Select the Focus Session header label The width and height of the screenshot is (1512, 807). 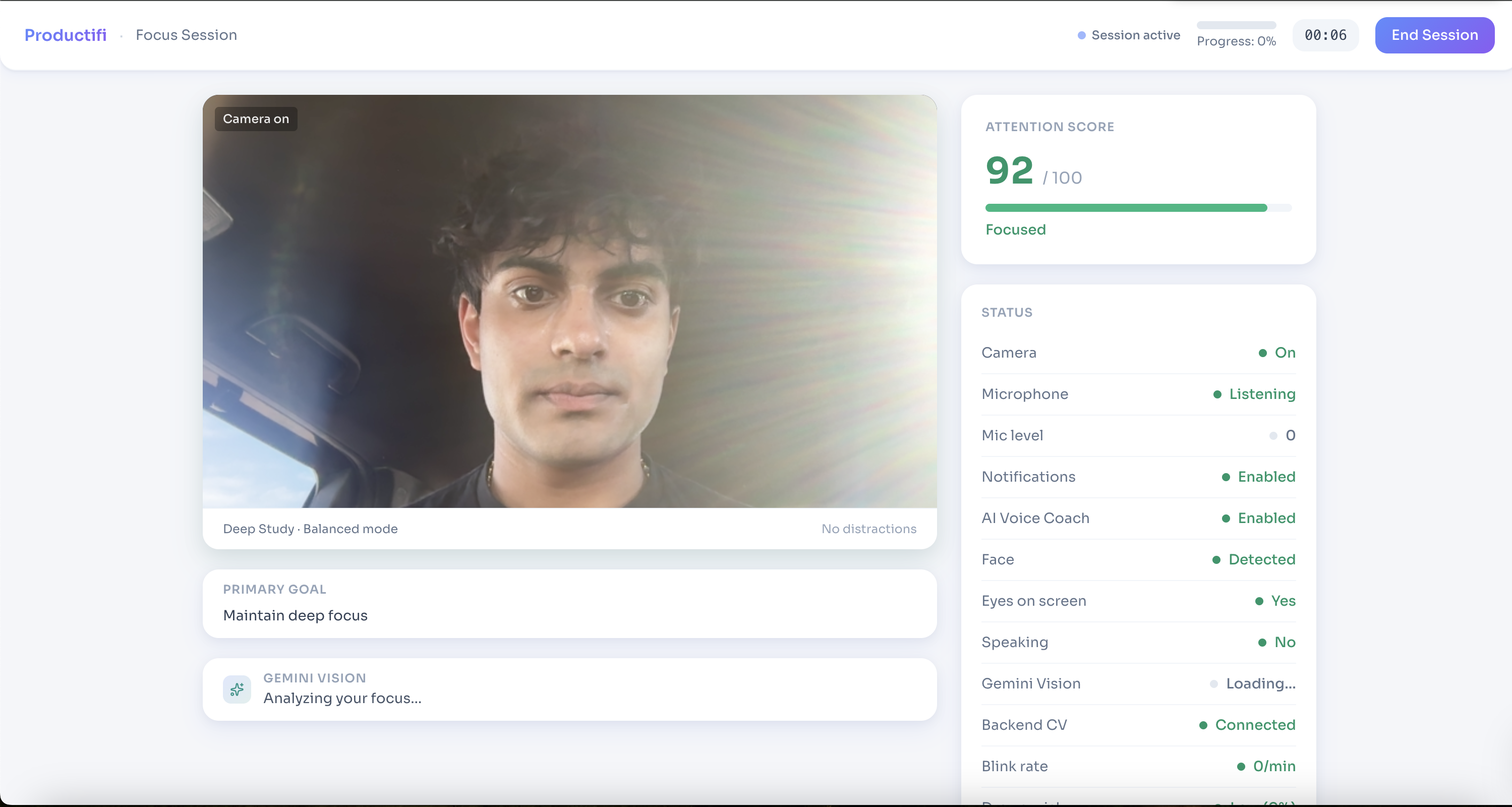click(186, 35)
